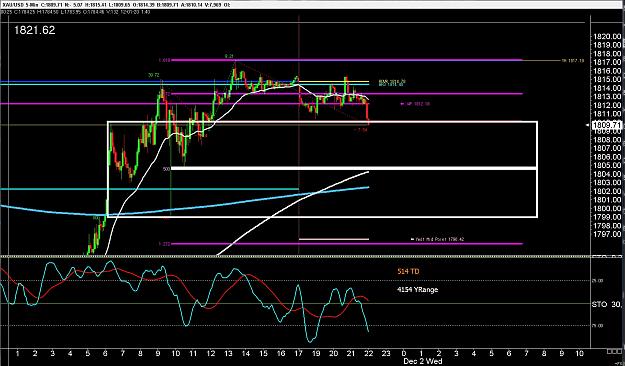Click the small squares at bottom-right corner
625x366 pixels.
point(614,351)
